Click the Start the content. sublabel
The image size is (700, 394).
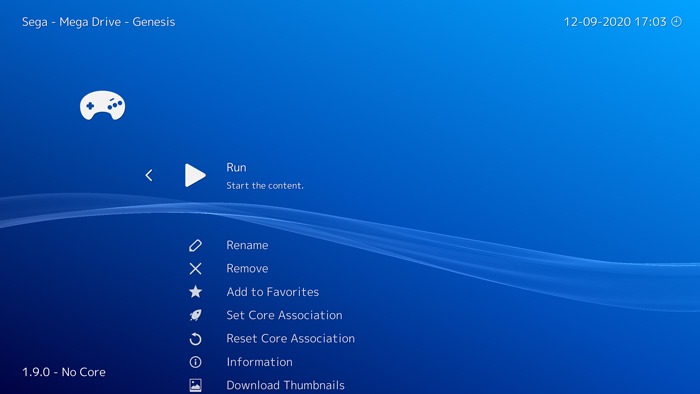[x=265, y=186]
